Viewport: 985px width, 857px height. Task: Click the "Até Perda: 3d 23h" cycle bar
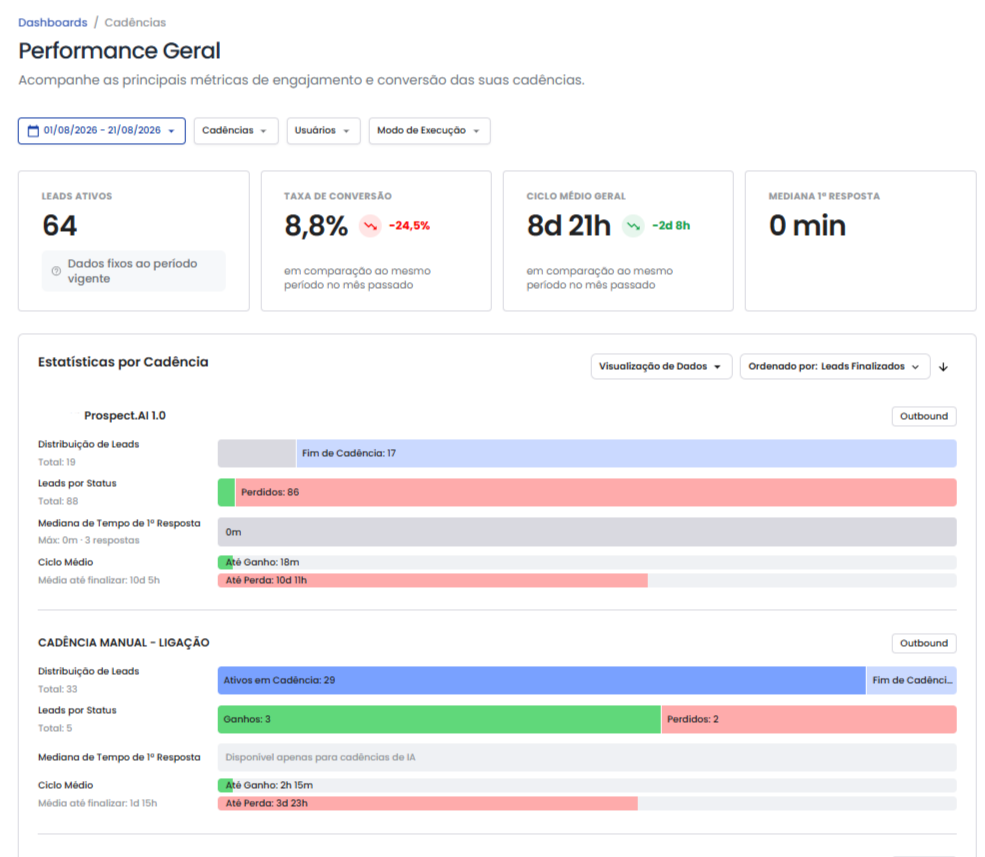(x=428, y=804)
